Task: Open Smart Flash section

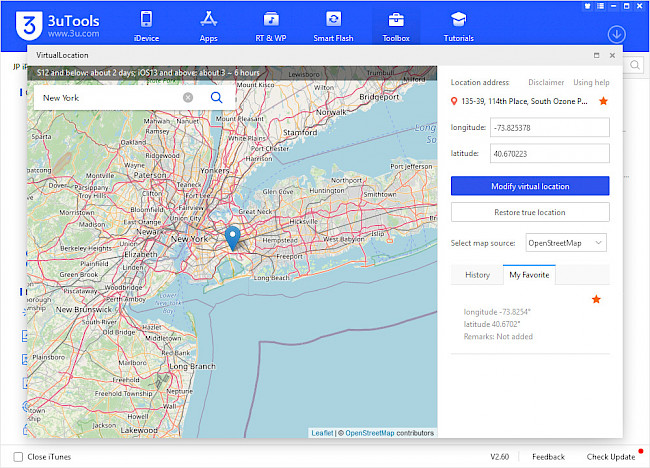Action: [333, 27]
